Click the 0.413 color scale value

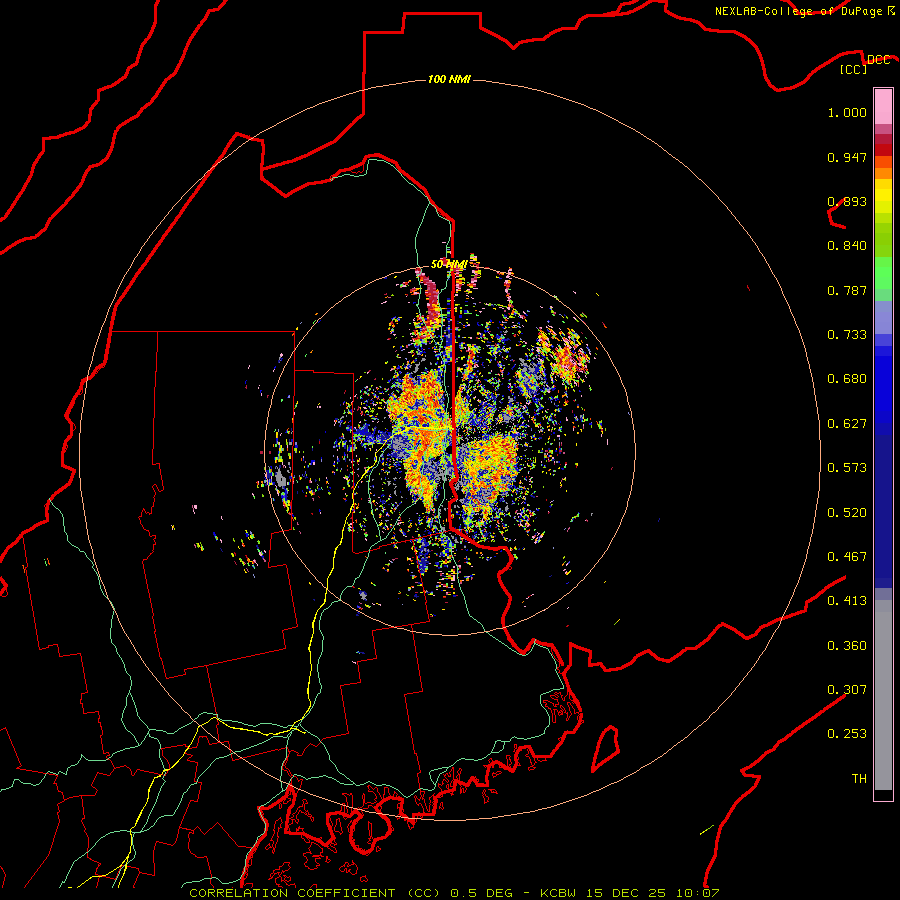[847, 601]
